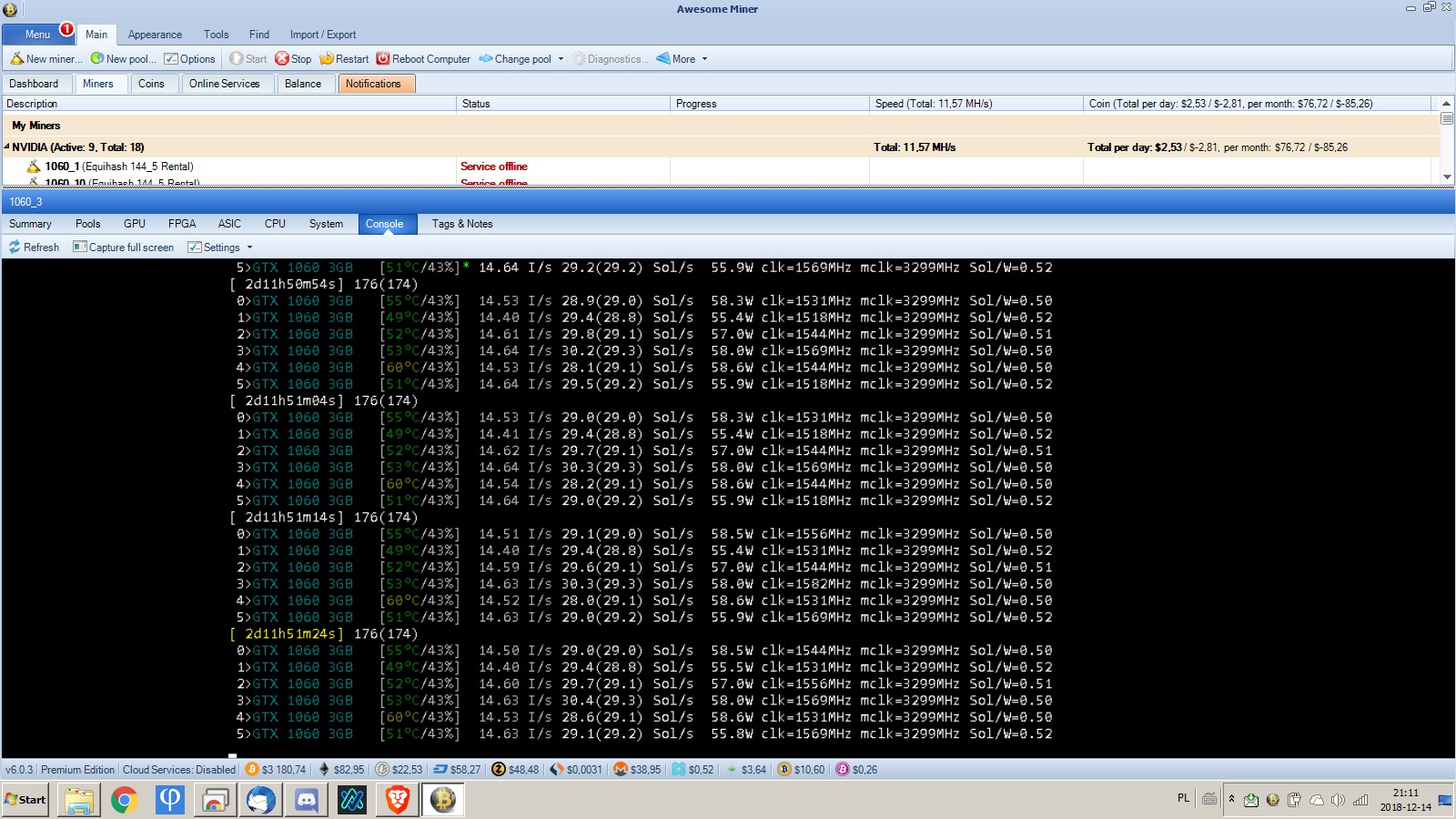Screen dimensions: 1456x819
Task: Click Cloud Services: Disabled status
Action: coord(179,770)
